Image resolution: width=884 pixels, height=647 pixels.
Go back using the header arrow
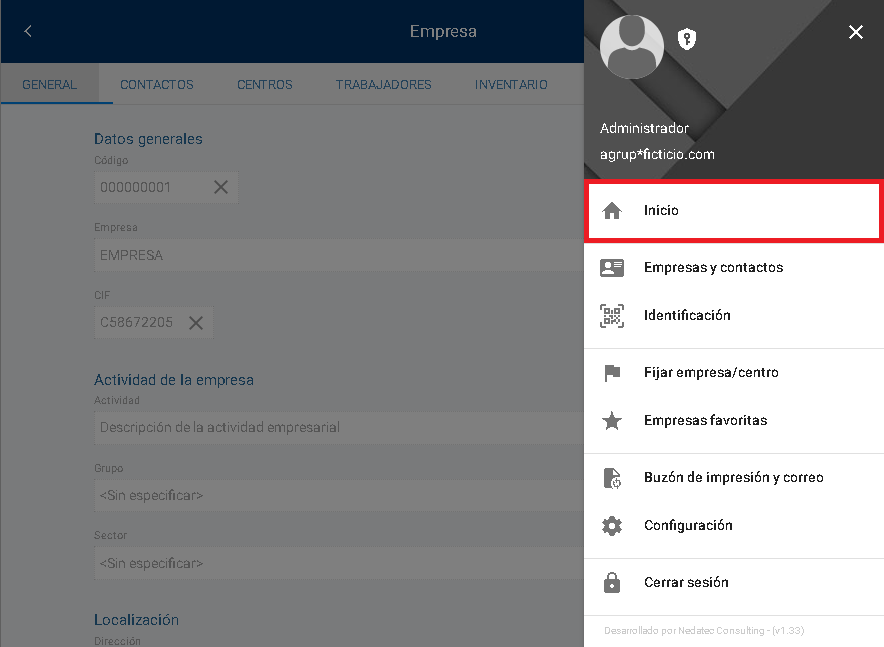click(28, 32)
